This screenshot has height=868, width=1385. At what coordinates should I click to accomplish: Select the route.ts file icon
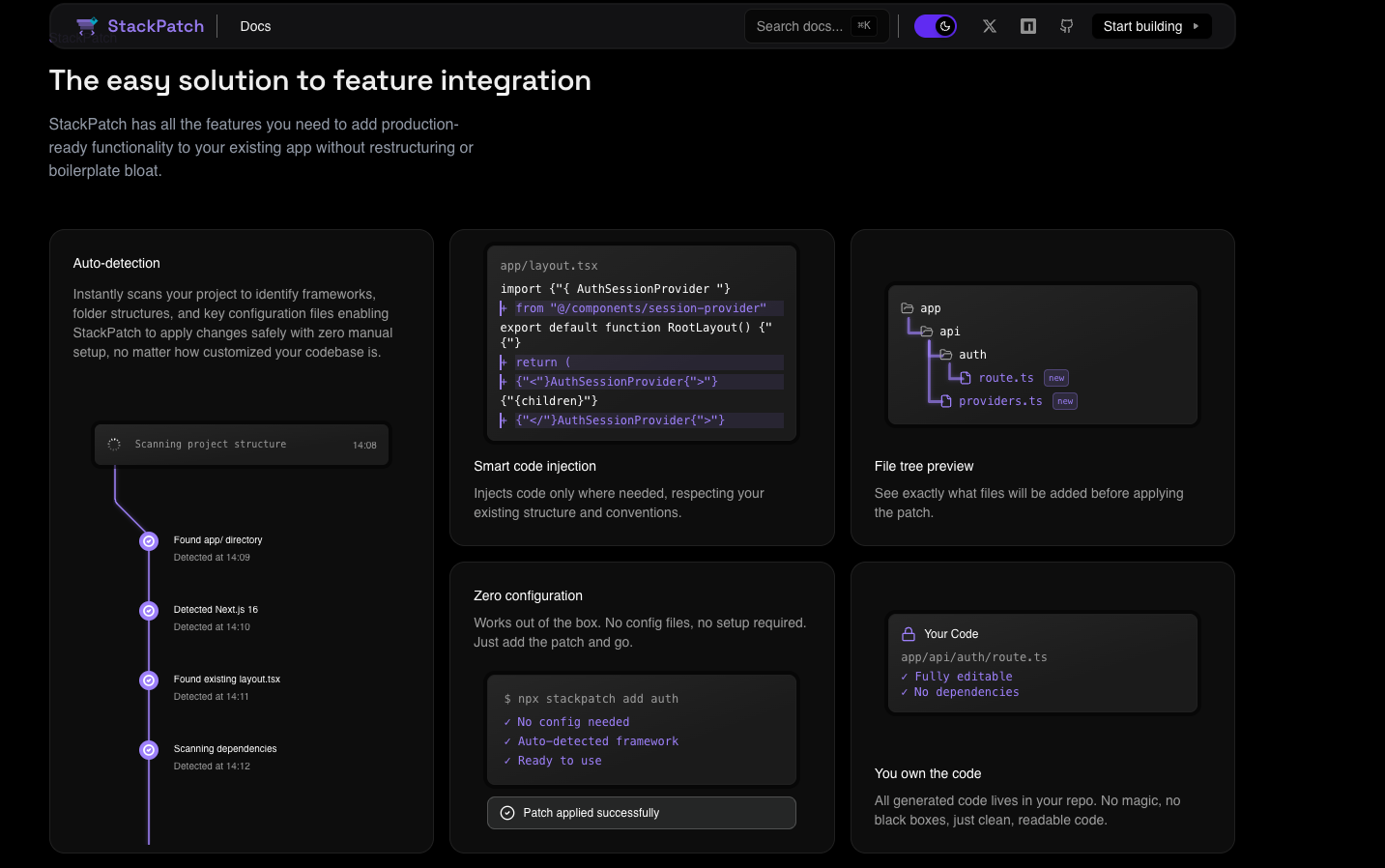[x=966, y=377]
